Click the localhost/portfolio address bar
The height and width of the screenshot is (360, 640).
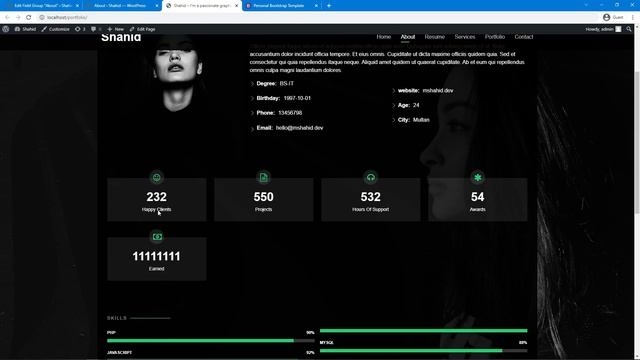[x=318, y=17]
